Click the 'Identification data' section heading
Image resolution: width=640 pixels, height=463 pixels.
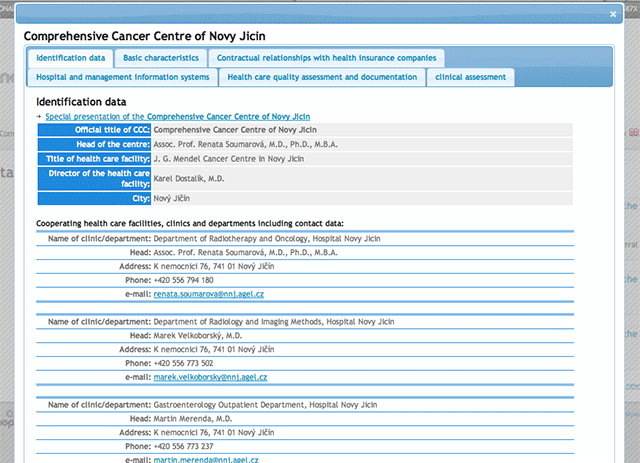[81, 102]
